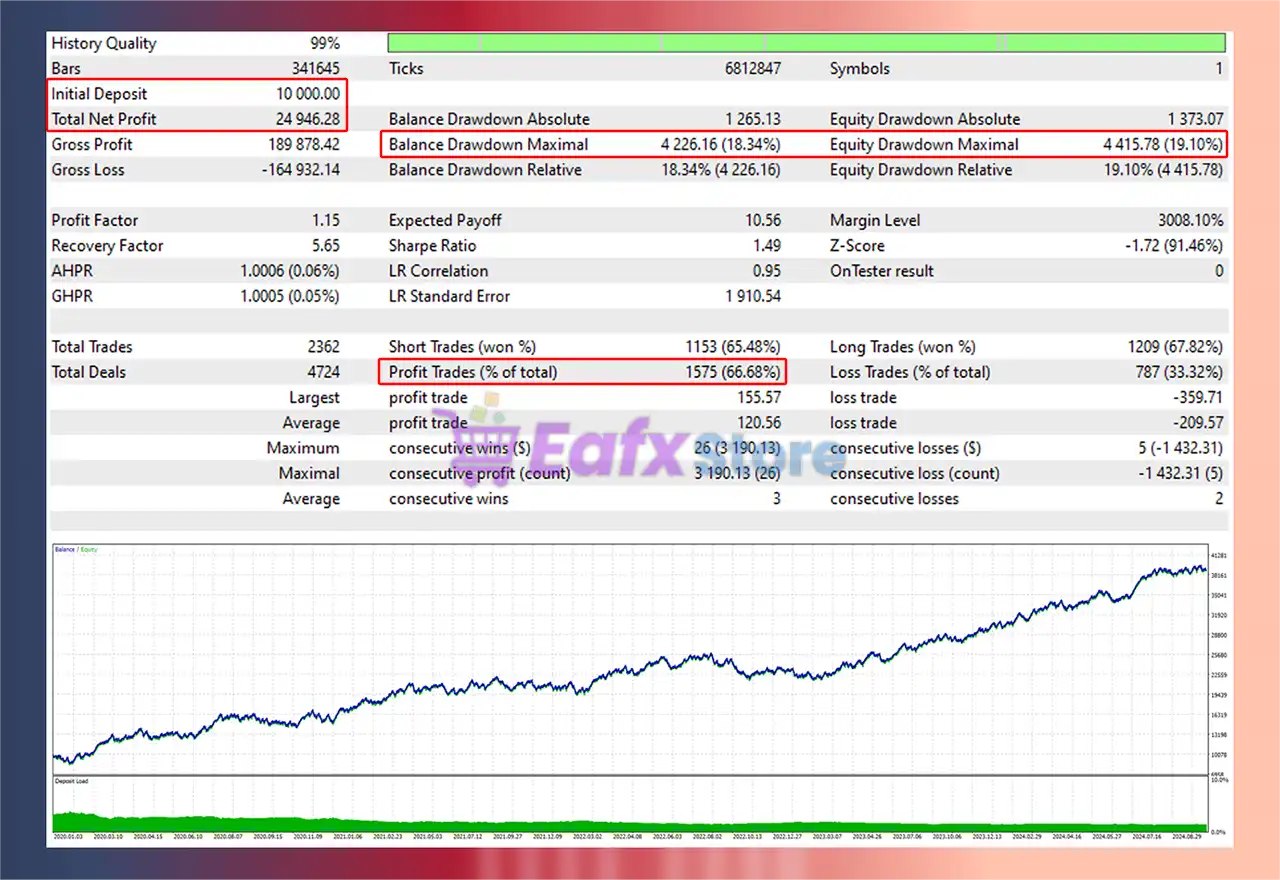
Task: Click the green History Quality progress bar
Action: pyautogui.click(x=805, y=43)
